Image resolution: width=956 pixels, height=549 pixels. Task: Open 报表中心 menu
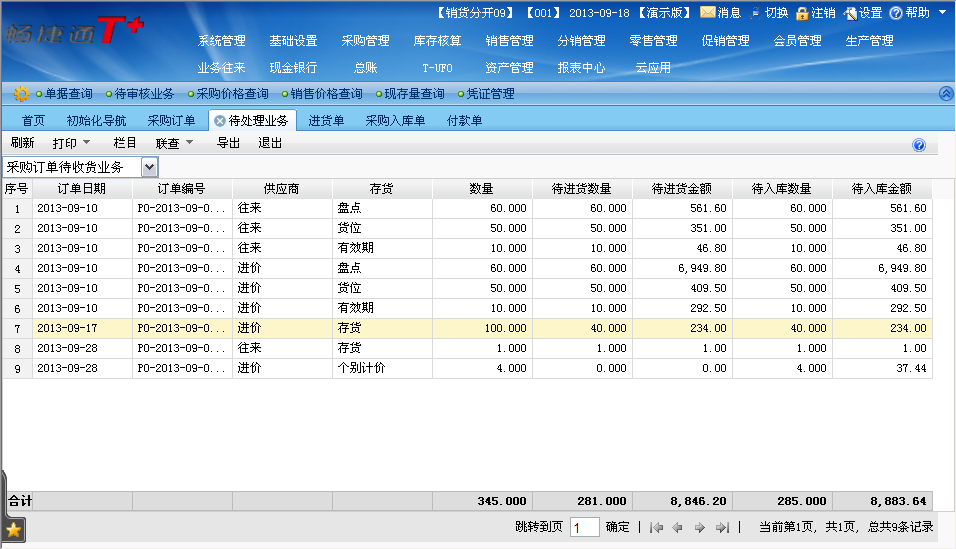coord(581,68)
